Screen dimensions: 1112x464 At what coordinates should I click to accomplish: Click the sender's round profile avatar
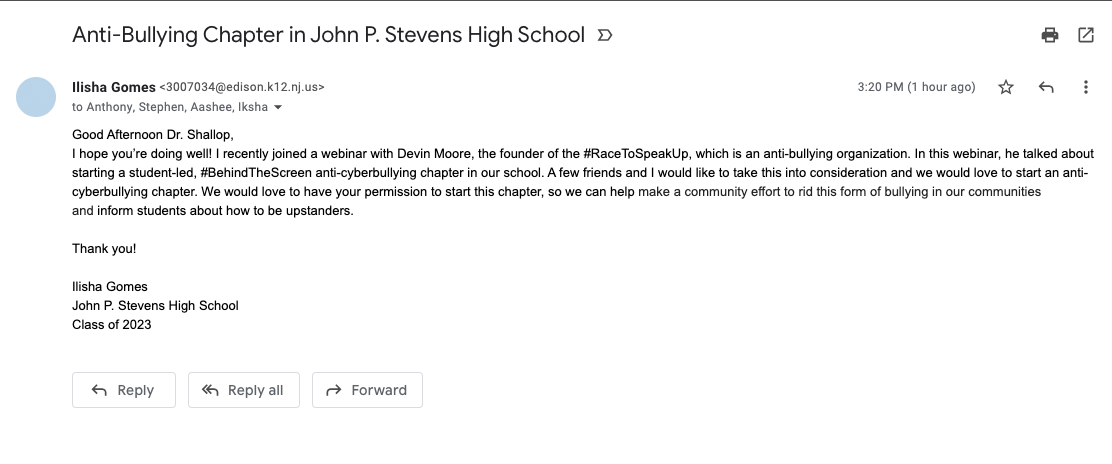coord(36,97)
